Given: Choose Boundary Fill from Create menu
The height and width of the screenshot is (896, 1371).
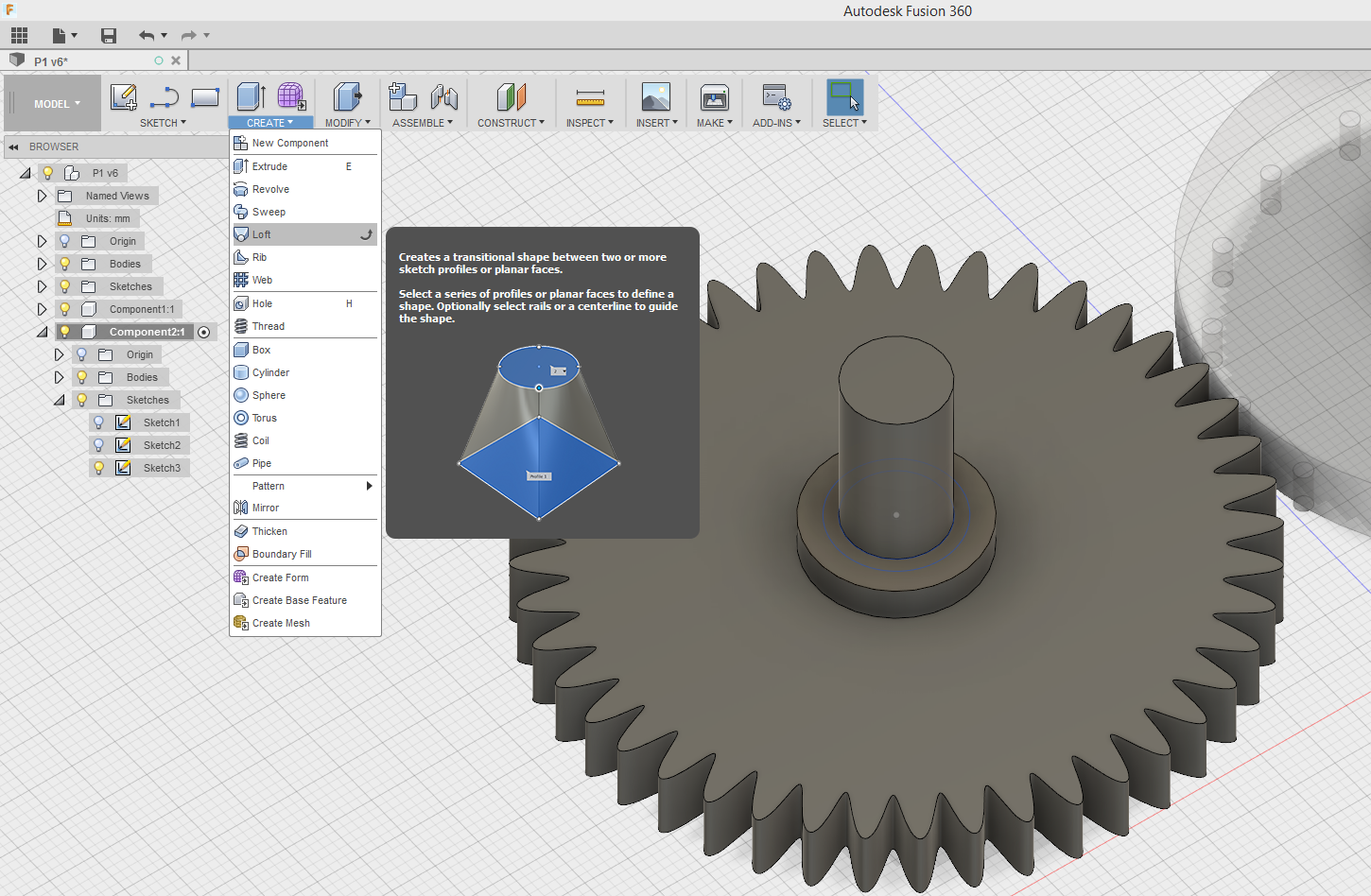Looking at the screenshot, I should 304,554.
